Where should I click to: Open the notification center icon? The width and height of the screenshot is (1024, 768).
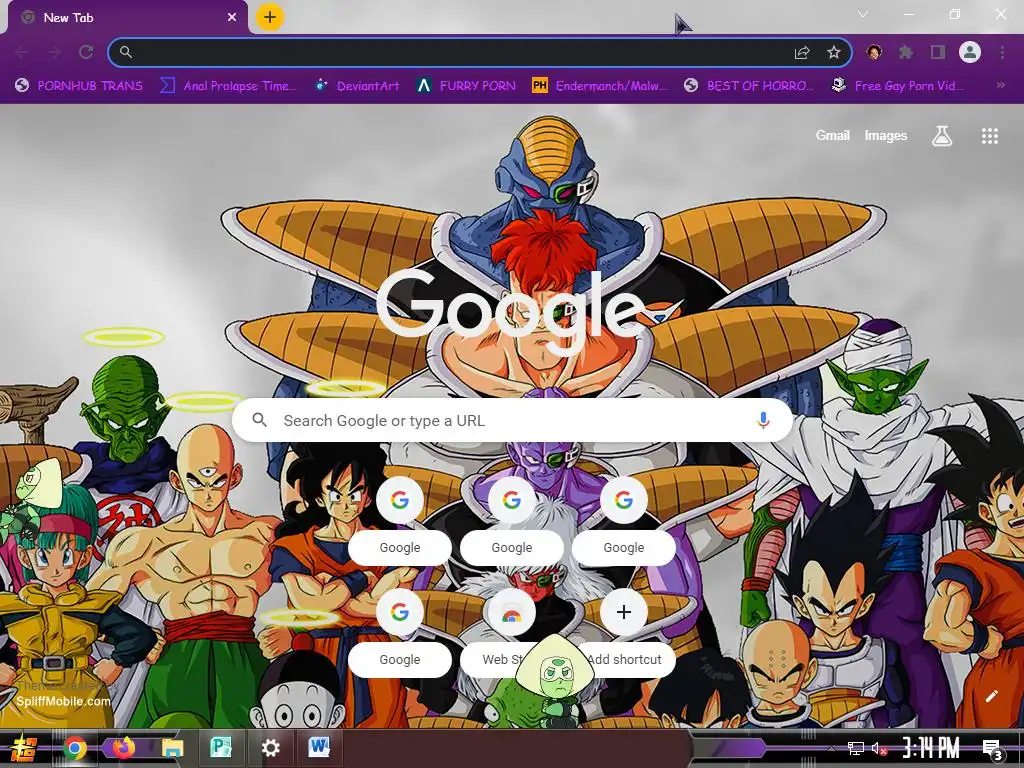pos(992,750)
